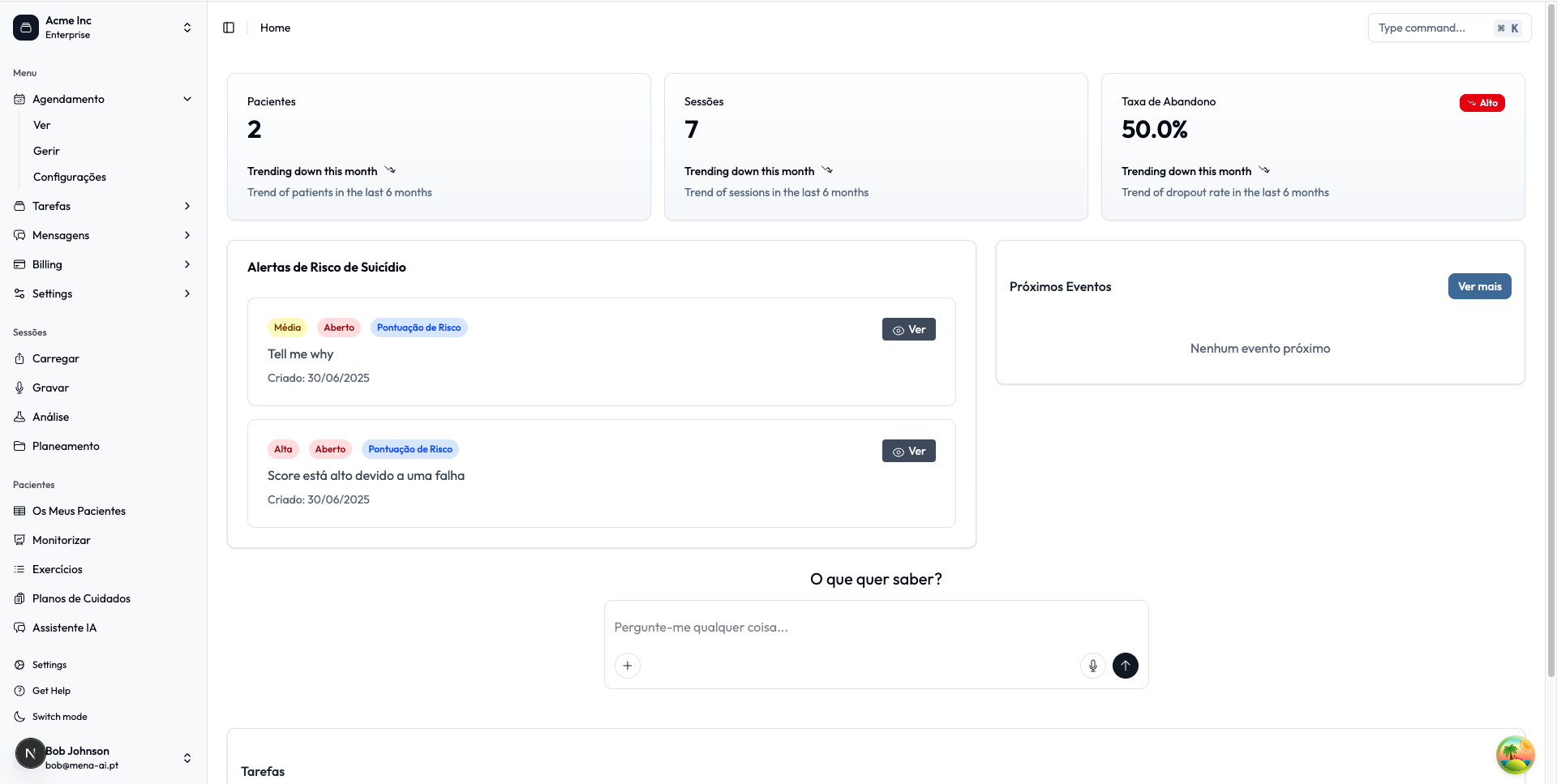Click Aberto tag on Score está alto alert
The image size is (1557, 784).
330,449
